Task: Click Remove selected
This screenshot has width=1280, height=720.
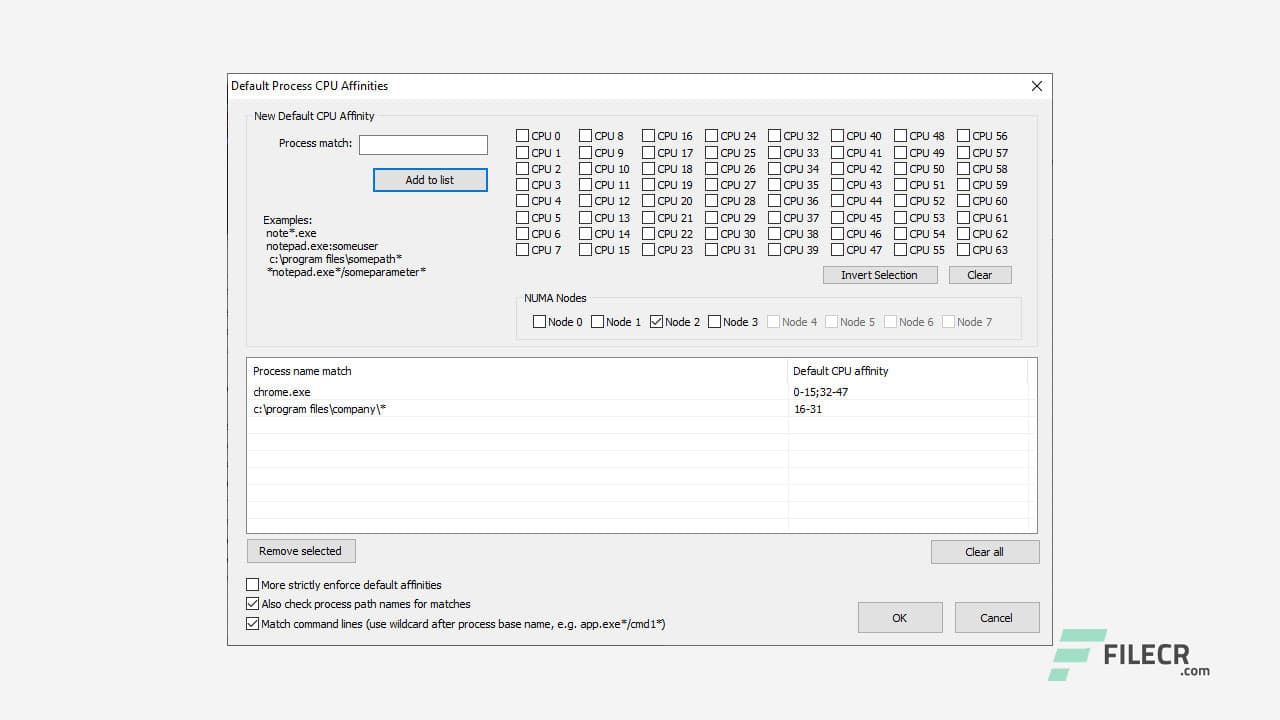Action: pos(300,550)
